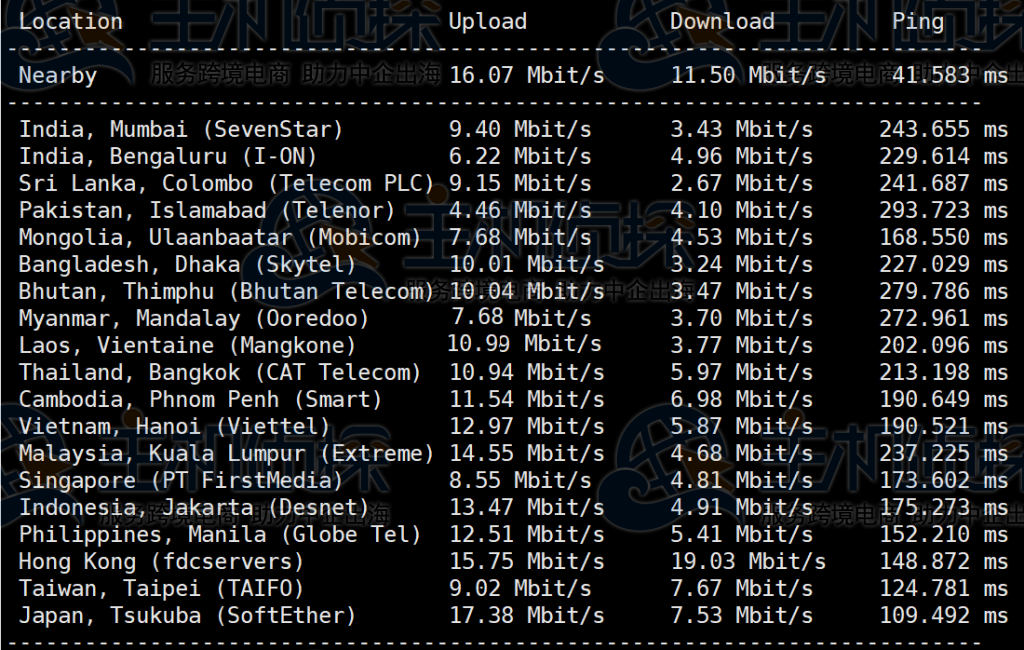This screenshot has height=650, width=1024.
Task: Click Colombo download 2.67 Mbit/s
Action: (741, 184)
